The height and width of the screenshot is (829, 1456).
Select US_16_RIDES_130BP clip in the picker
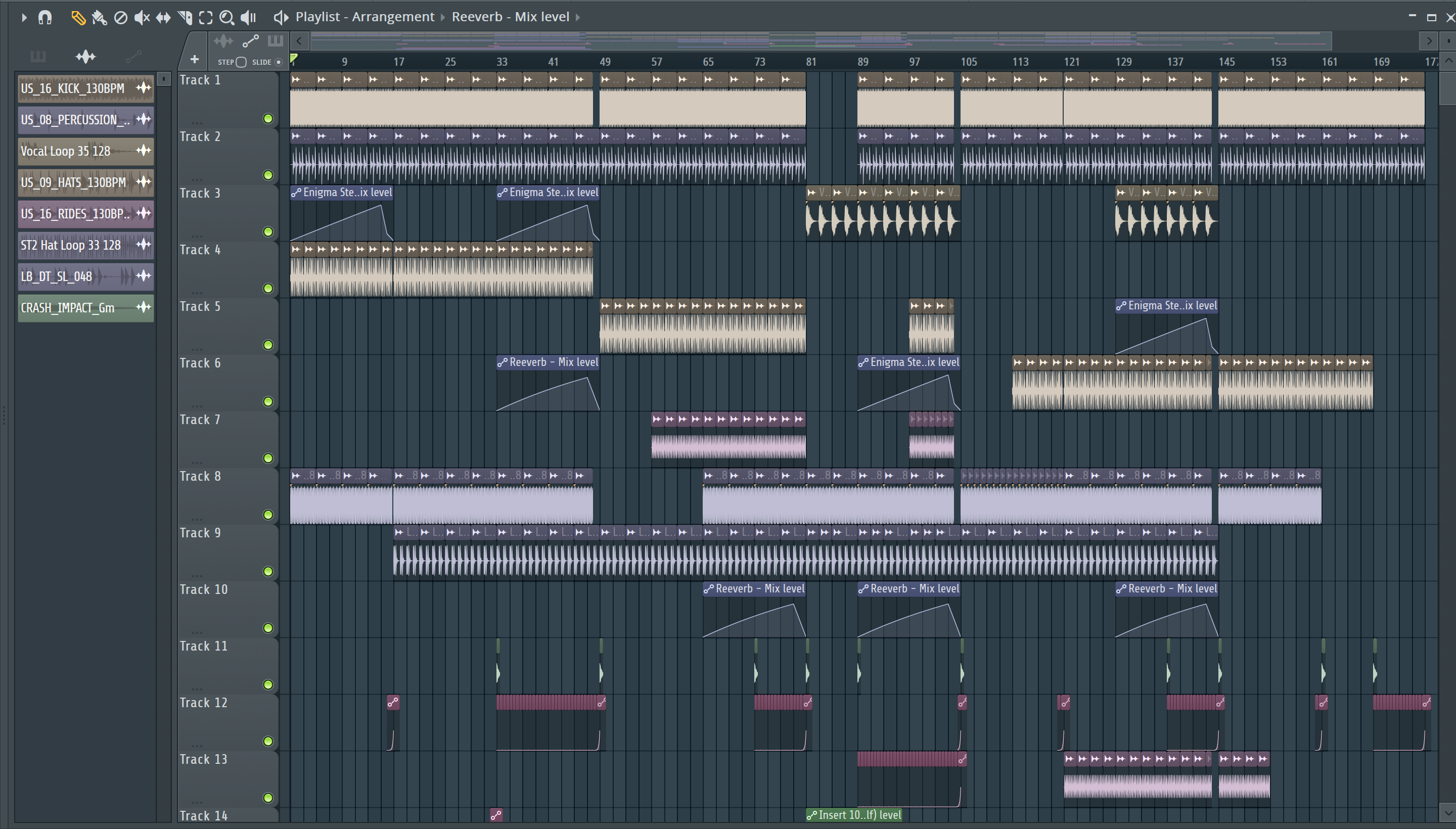85,213
